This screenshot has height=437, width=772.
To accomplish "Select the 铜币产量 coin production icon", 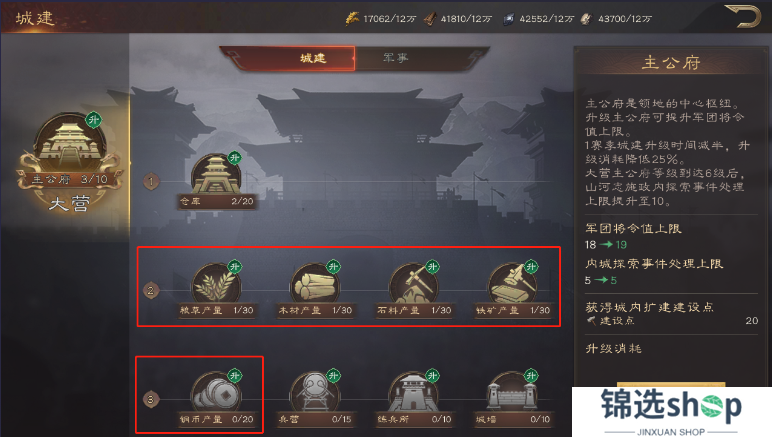I will click(x=216, y=392).
